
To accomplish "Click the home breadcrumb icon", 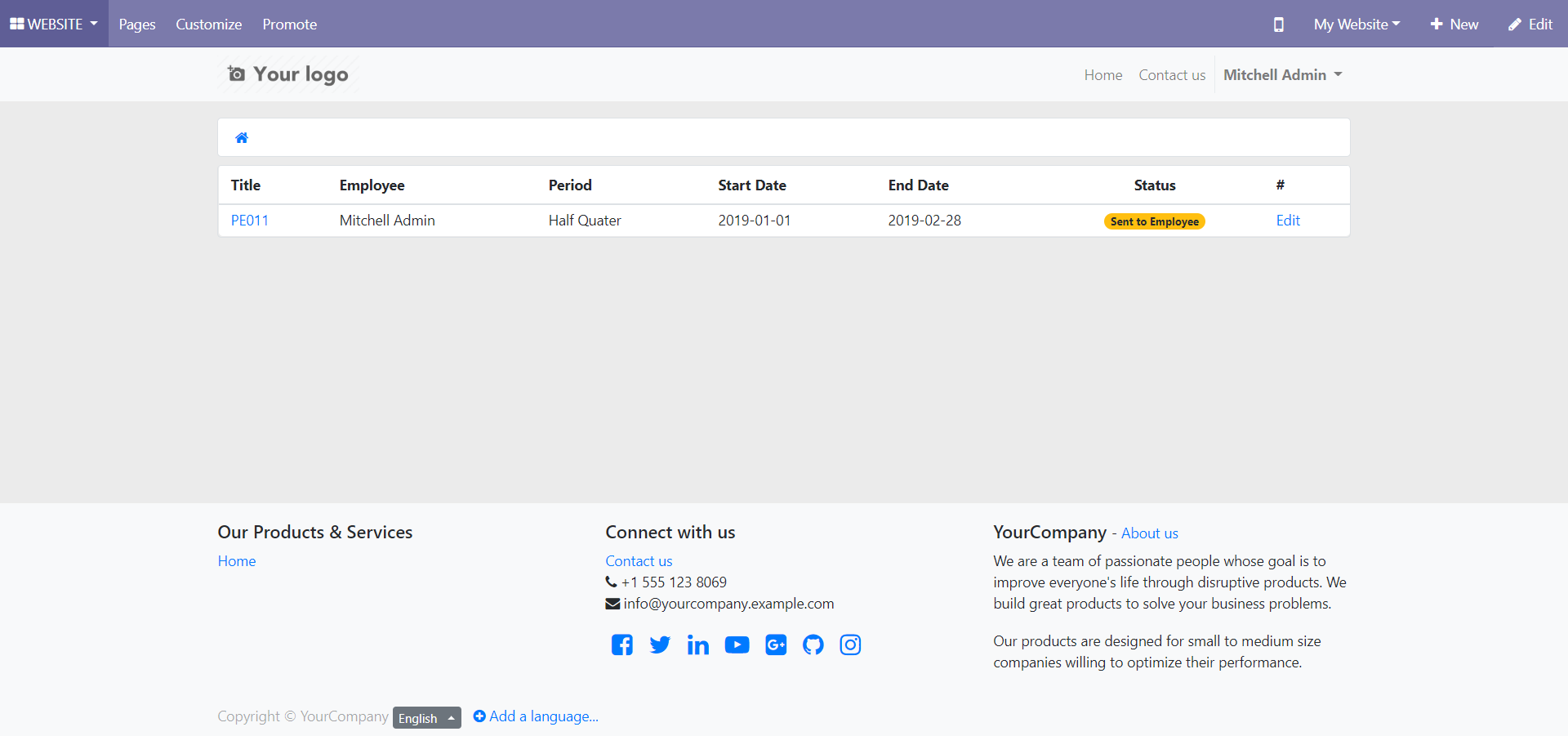I will coord(242,138).
